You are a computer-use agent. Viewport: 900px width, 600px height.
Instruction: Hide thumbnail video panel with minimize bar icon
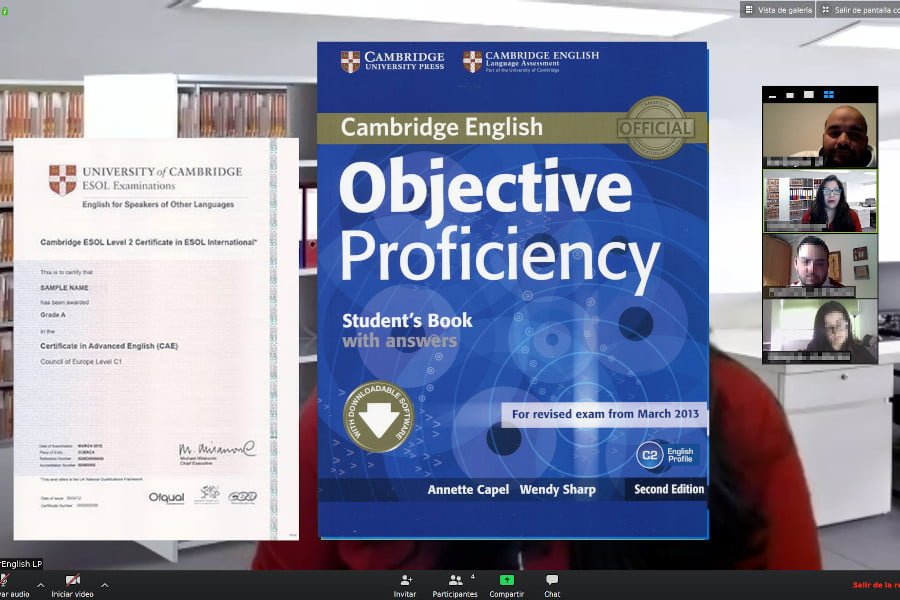click(x=773, y=95)
